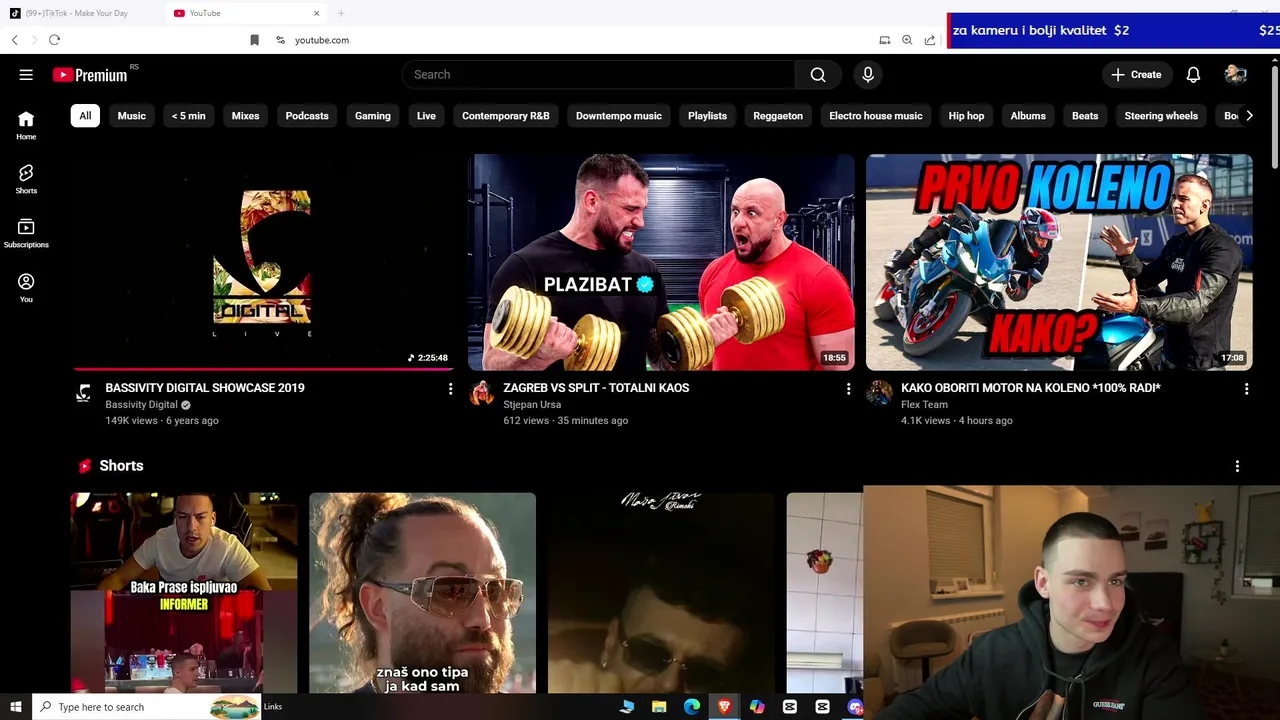Click the Flex Team channel avatar
This screenshot has height=720, width=1280.
point(880,393)
